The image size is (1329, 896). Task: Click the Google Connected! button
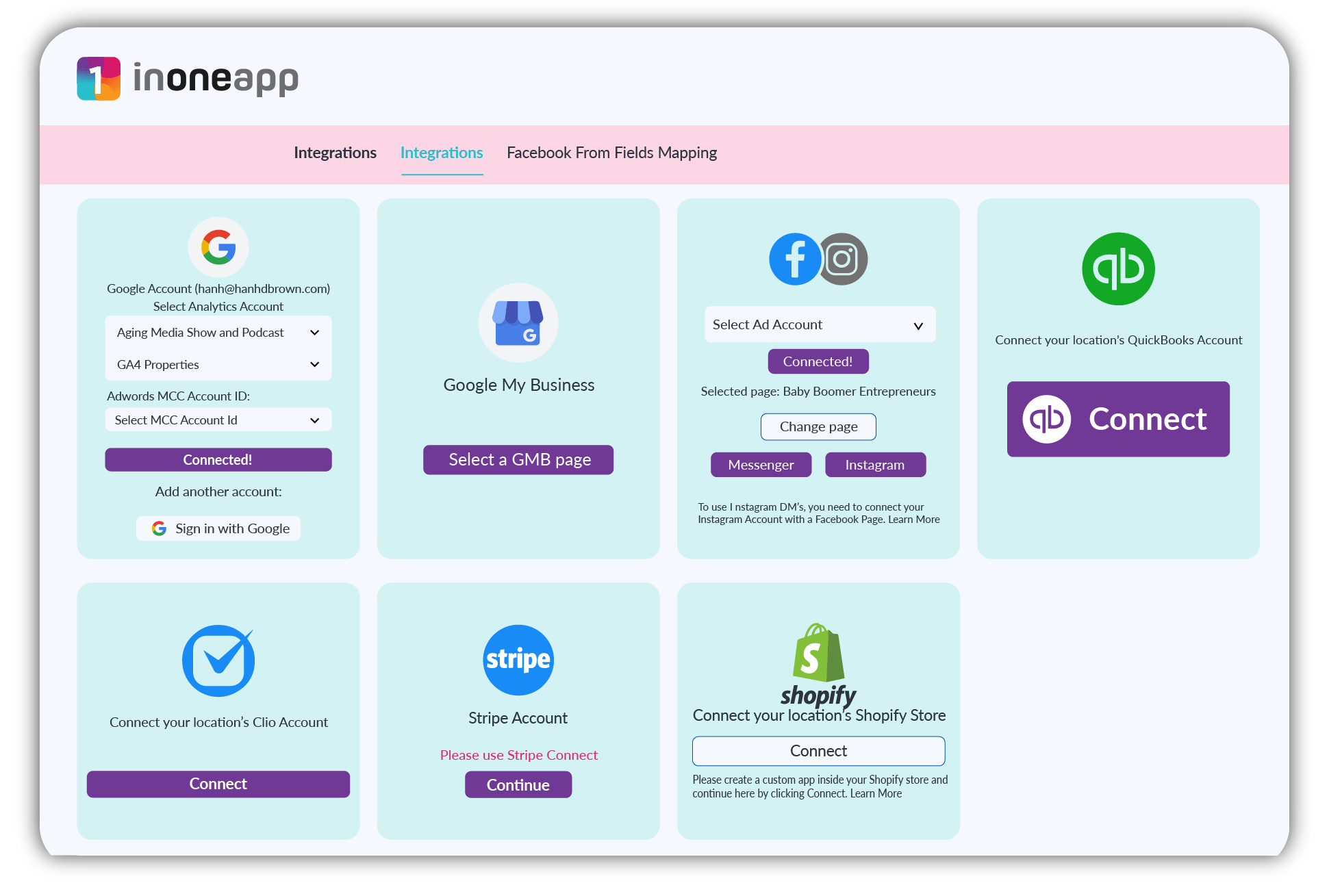[x=218, y=460]
